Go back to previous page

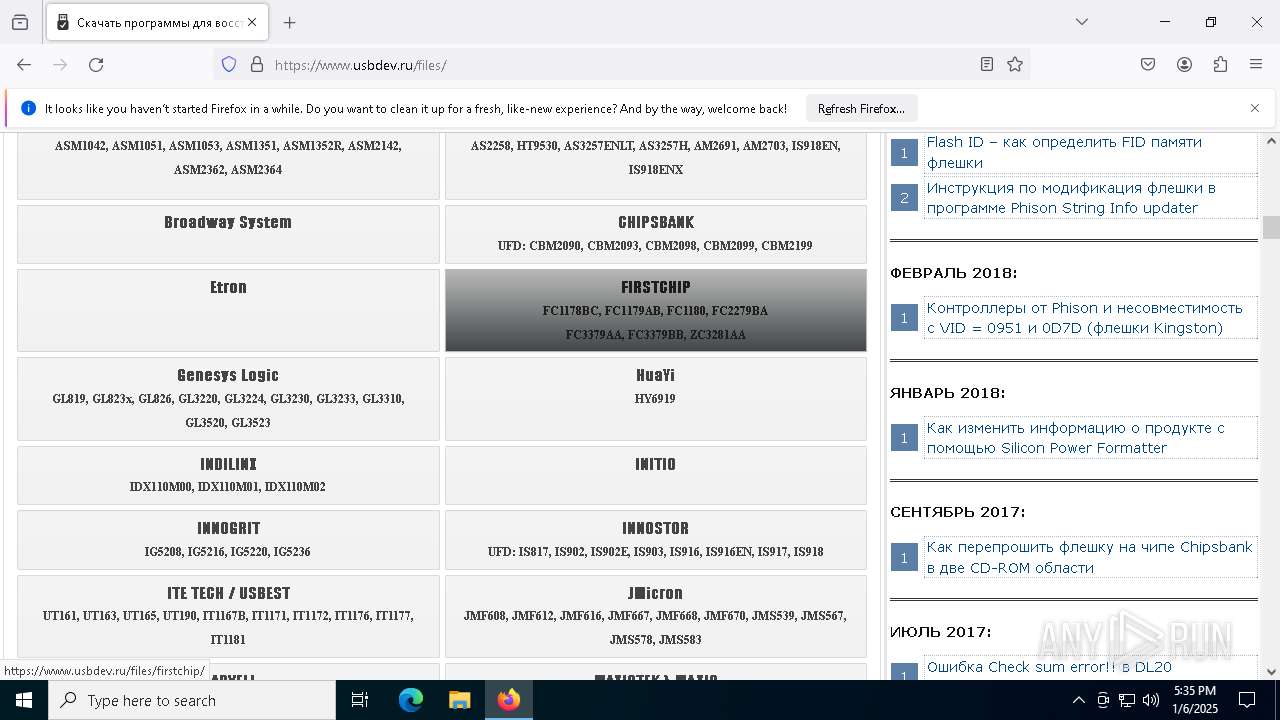[x=24, y=64]
